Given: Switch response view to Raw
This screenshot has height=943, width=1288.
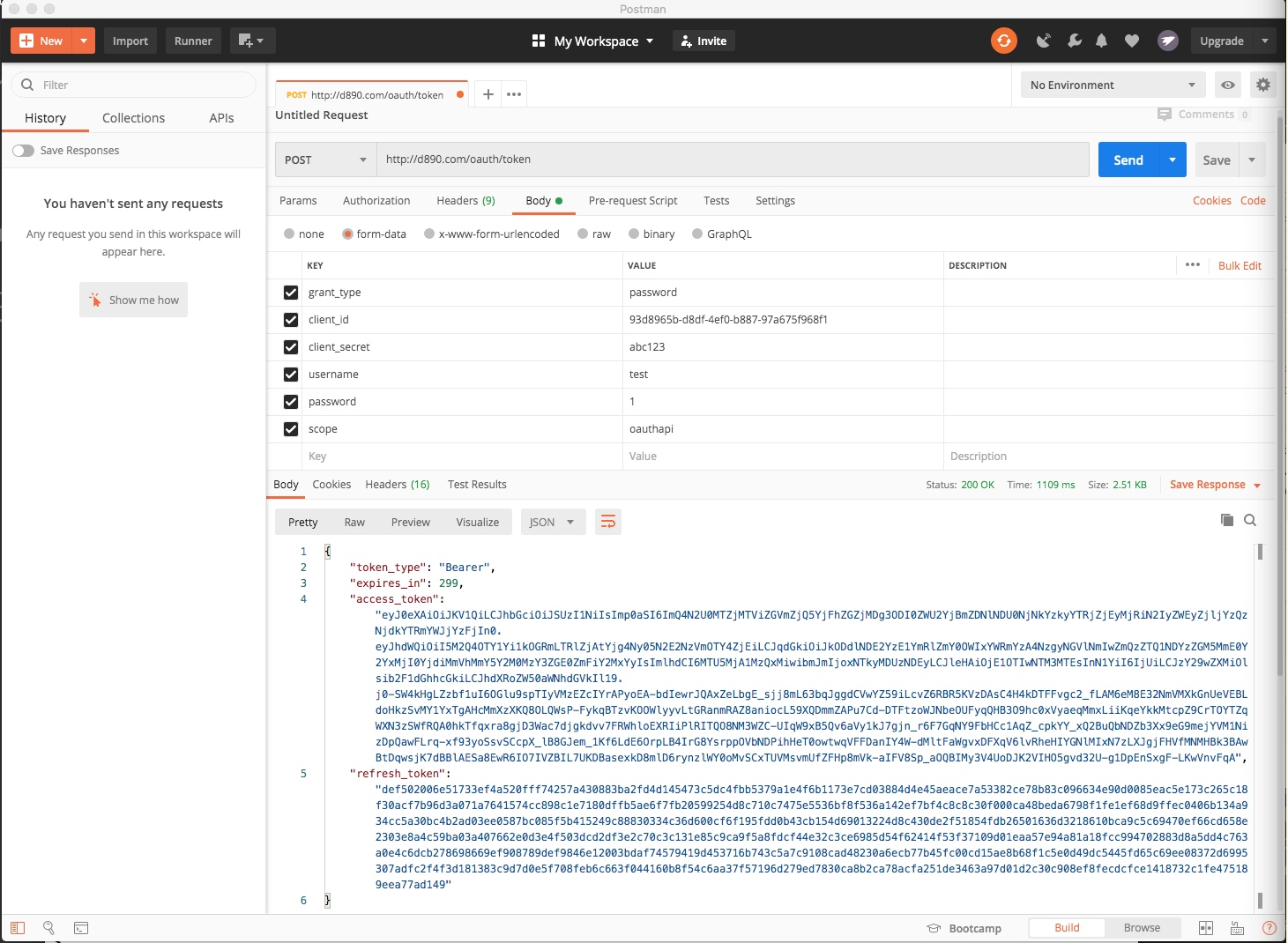Looking at the screenshot, I should [x=354, y=523].
